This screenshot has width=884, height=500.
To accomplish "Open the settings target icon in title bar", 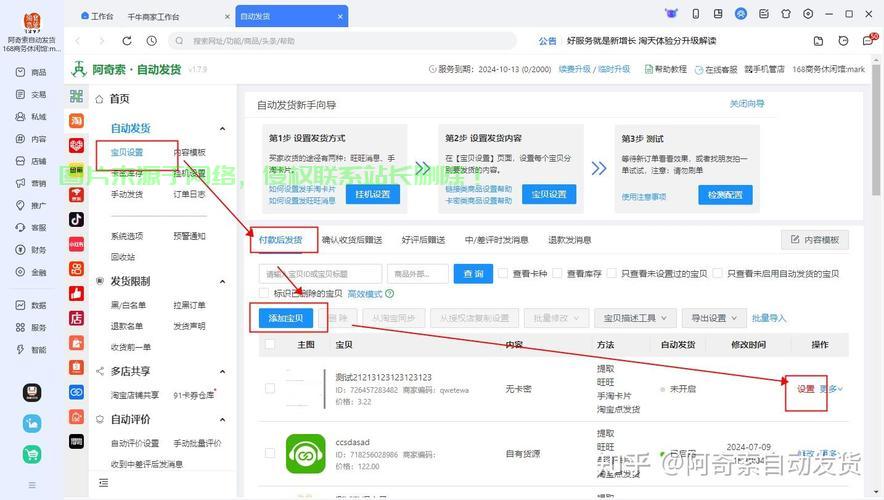I will (x=808, y=14).
